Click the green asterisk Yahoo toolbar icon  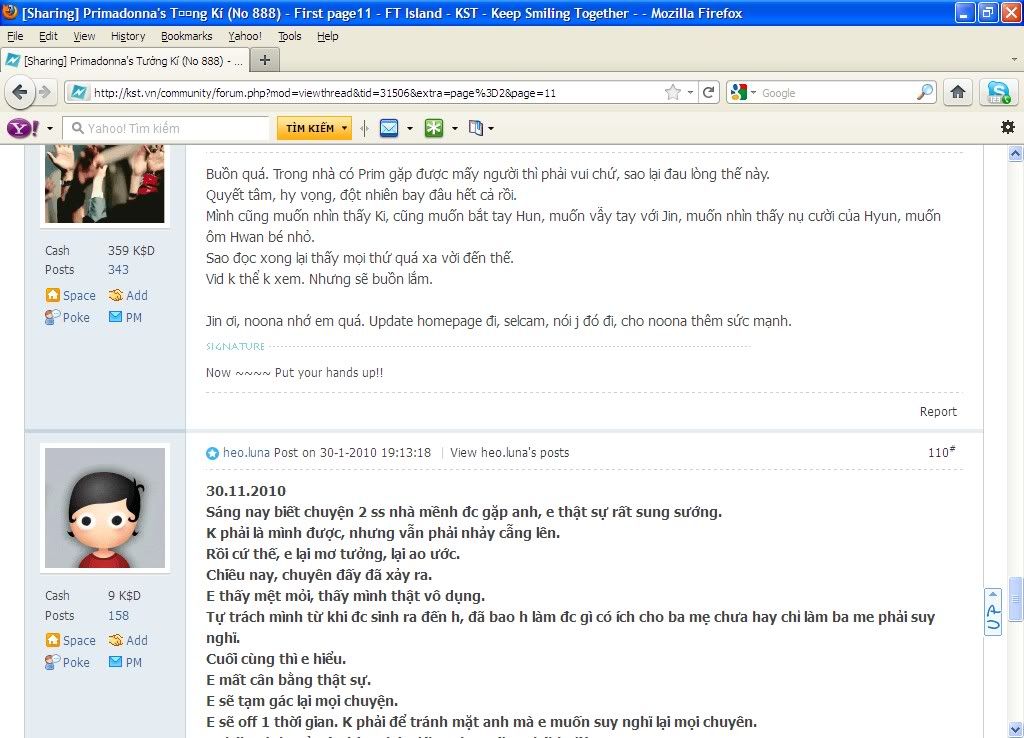[434, 128]
